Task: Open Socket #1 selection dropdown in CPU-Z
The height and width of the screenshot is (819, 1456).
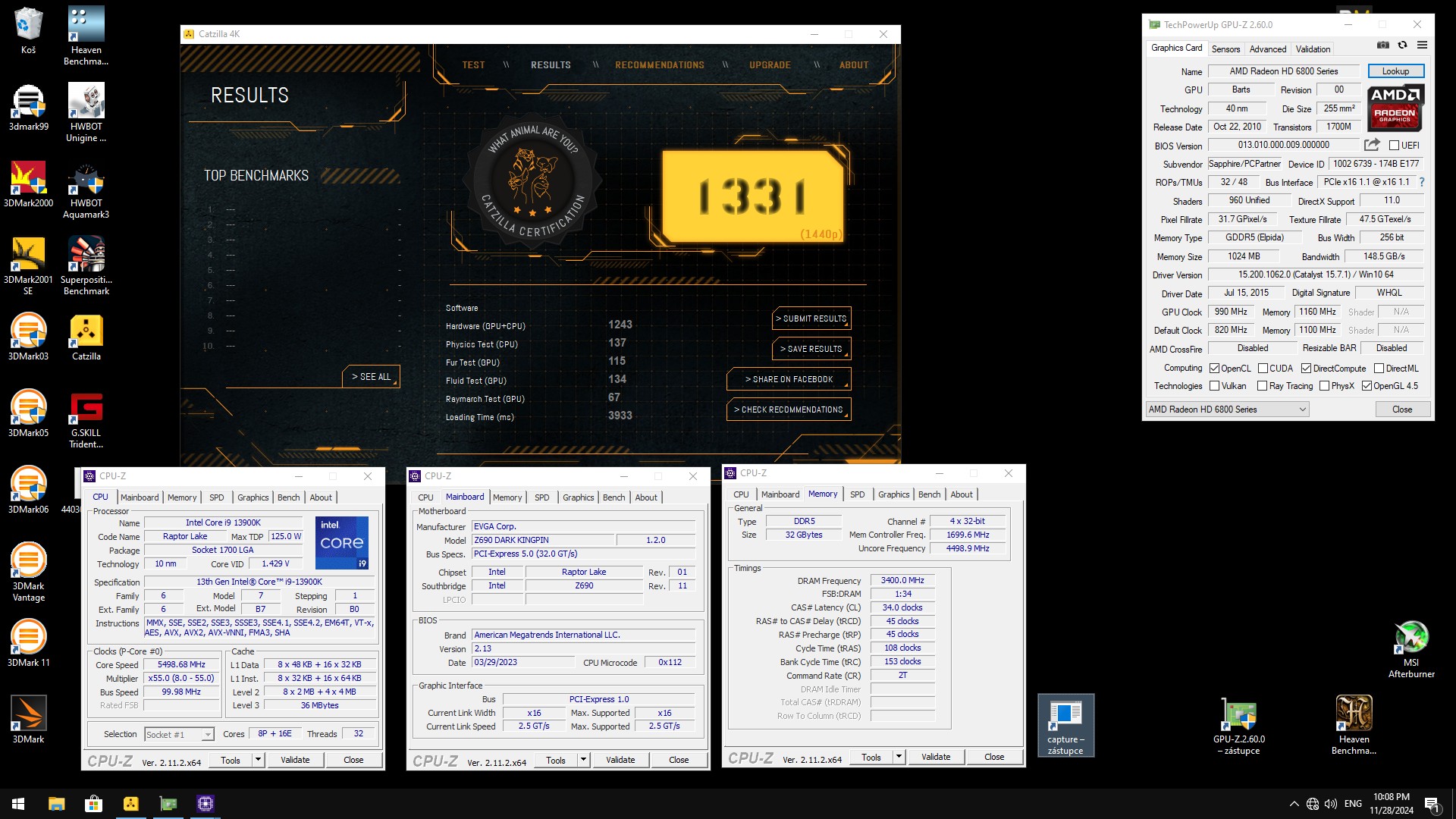Action: tap(179, 734)
